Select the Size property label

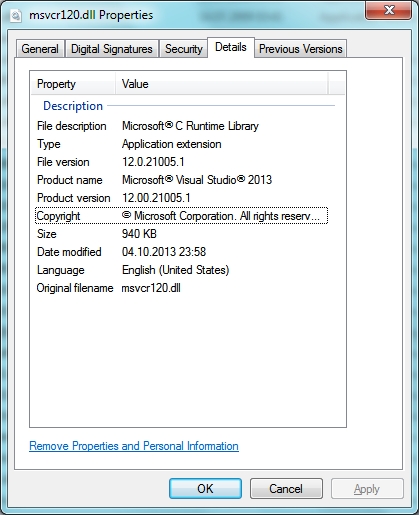(47, 234)
